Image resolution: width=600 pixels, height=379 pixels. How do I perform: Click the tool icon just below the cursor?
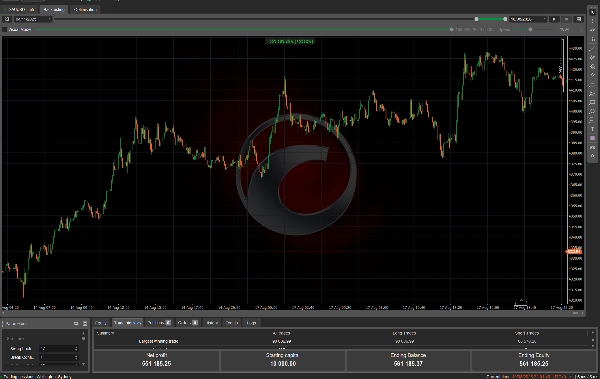(x=592, y=21)
